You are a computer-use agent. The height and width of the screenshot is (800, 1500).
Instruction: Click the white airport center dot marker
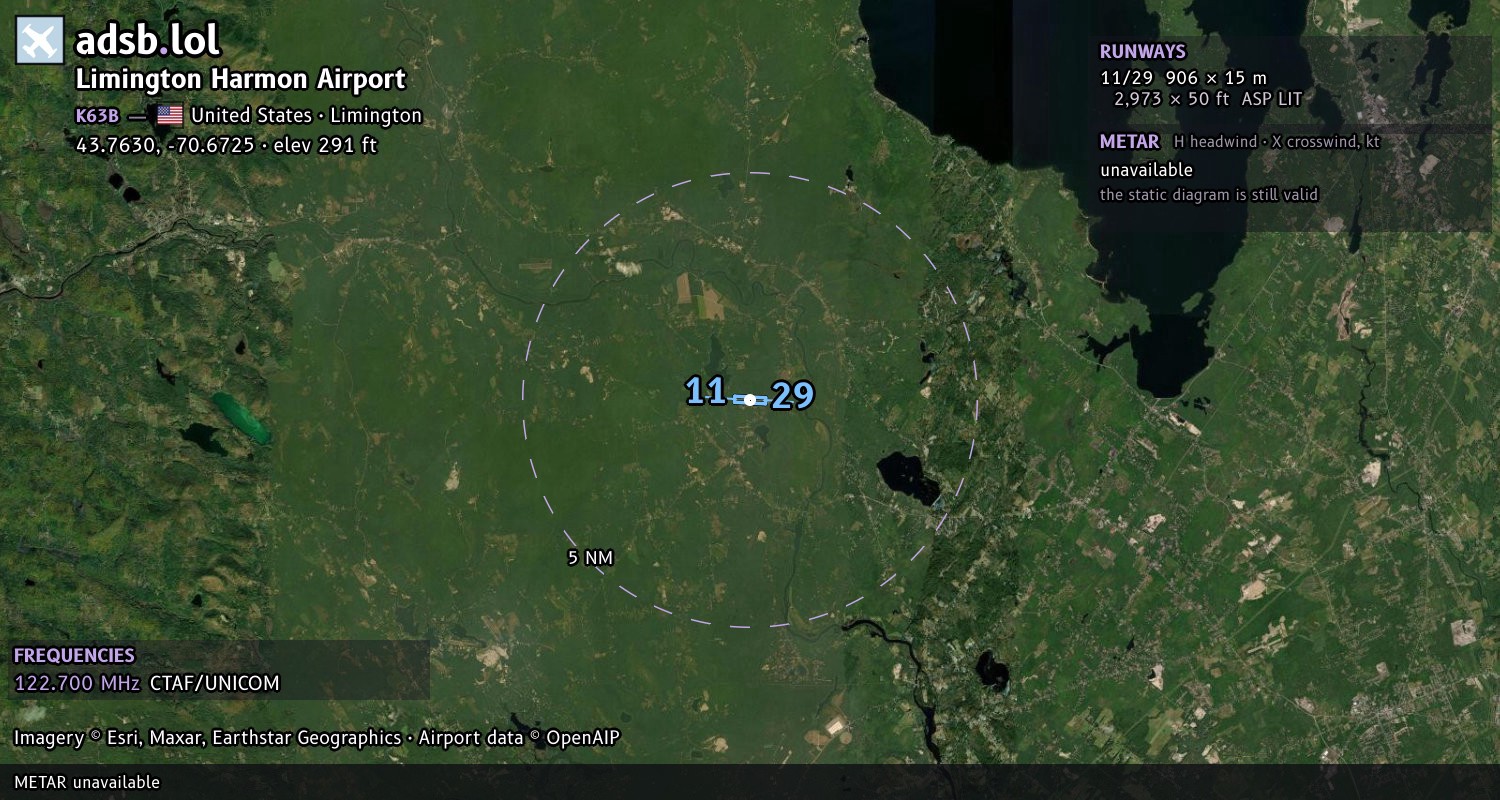point(750,400)
